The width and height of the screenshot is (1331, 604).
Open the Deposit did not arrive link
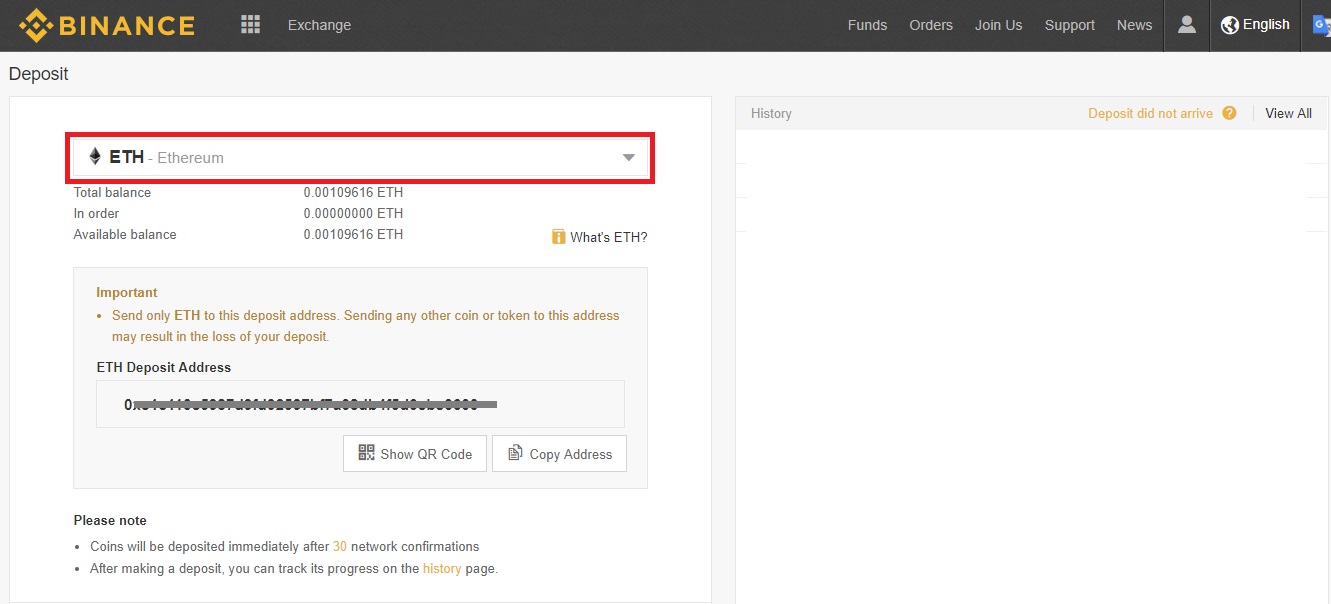(x=1150, y=113)
